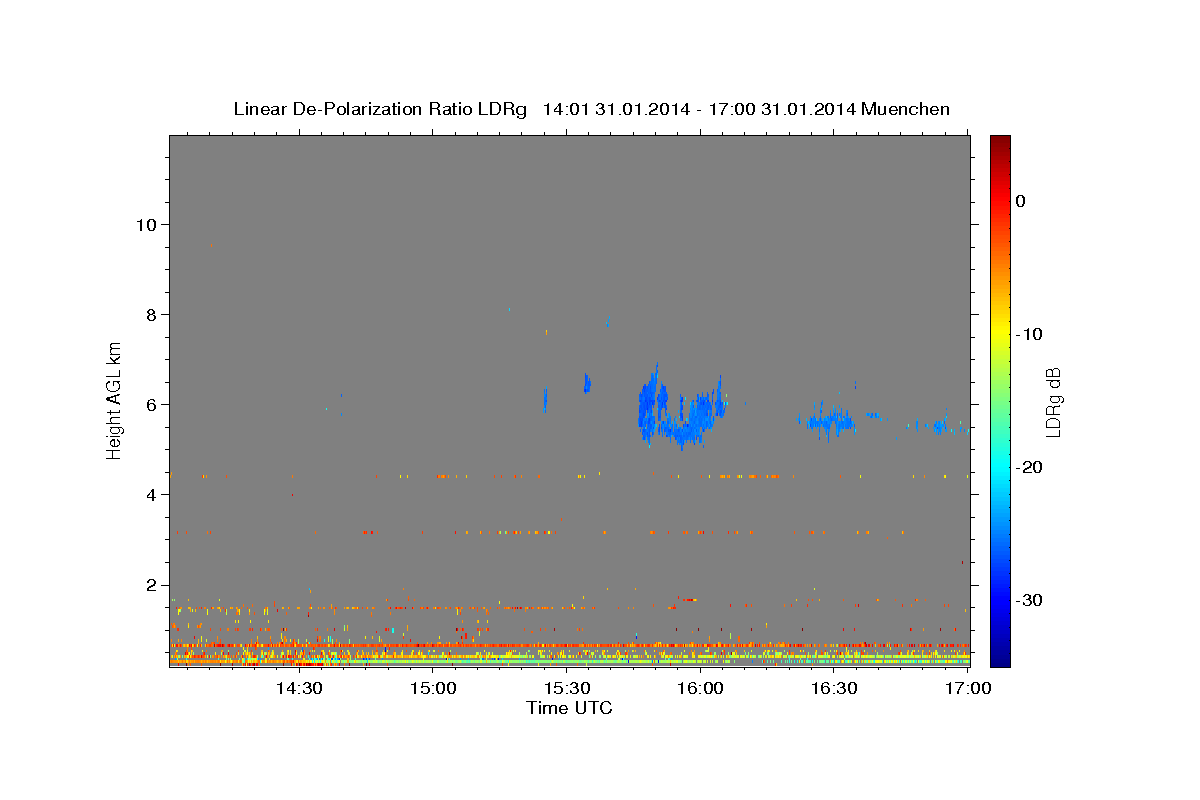
Task: Click the large blue cloud near 16:00
Action: (x=680, y=408)
